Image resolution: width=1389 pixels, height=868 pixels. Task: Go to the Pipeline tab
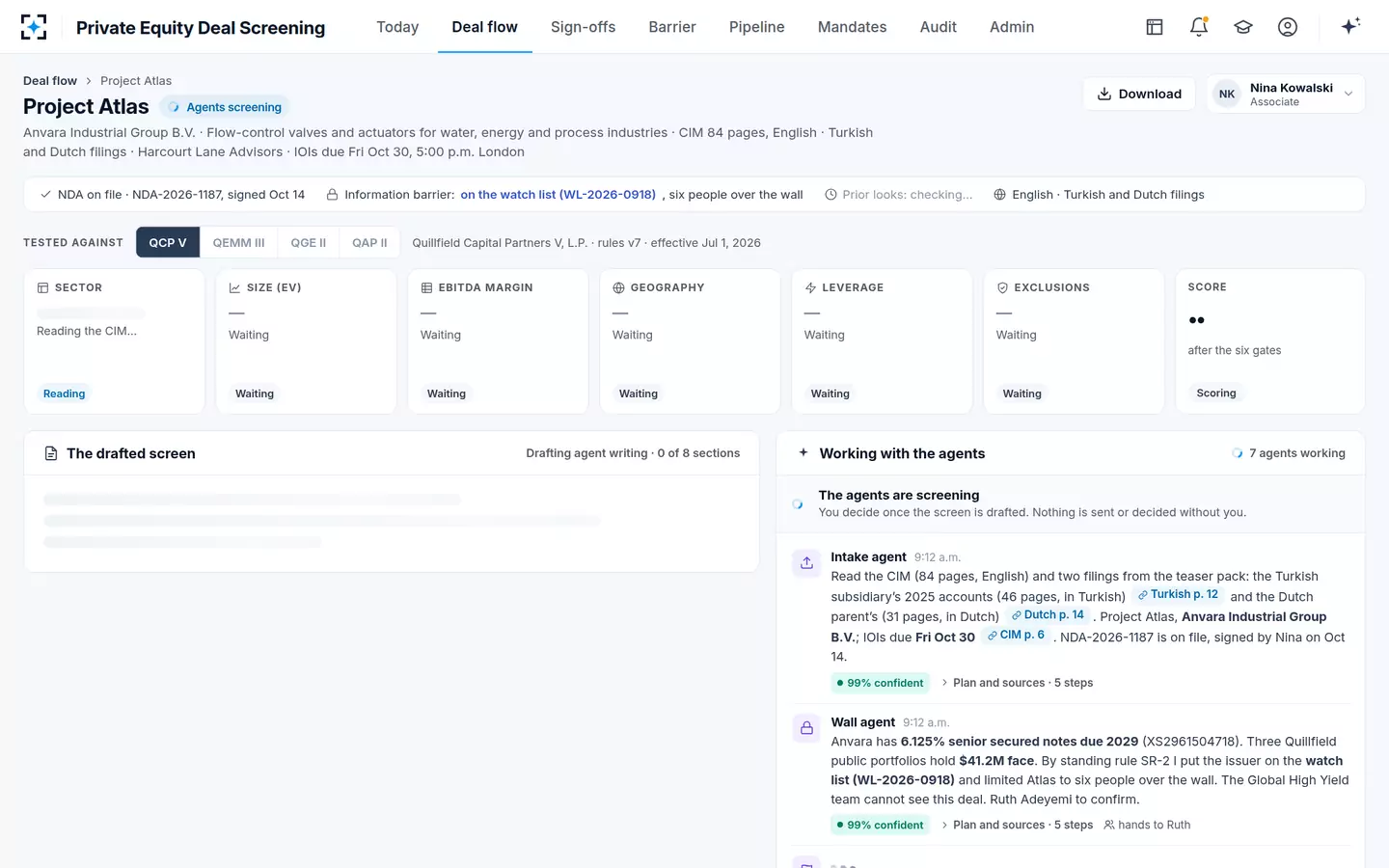[x=756, y=27]
